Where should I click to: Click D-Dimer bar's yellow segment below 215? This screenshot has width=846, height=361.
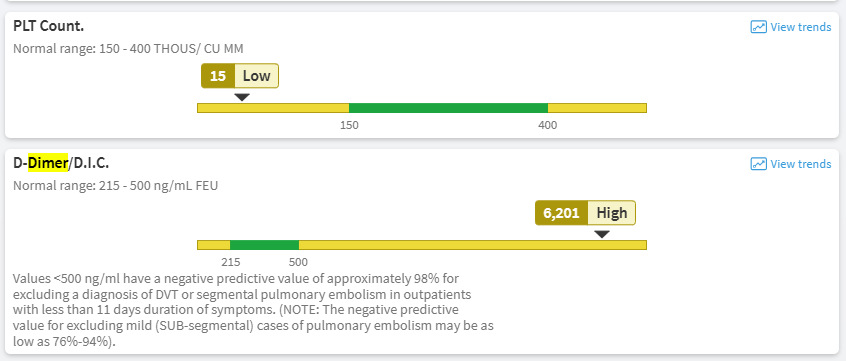[x=214, y=245]
